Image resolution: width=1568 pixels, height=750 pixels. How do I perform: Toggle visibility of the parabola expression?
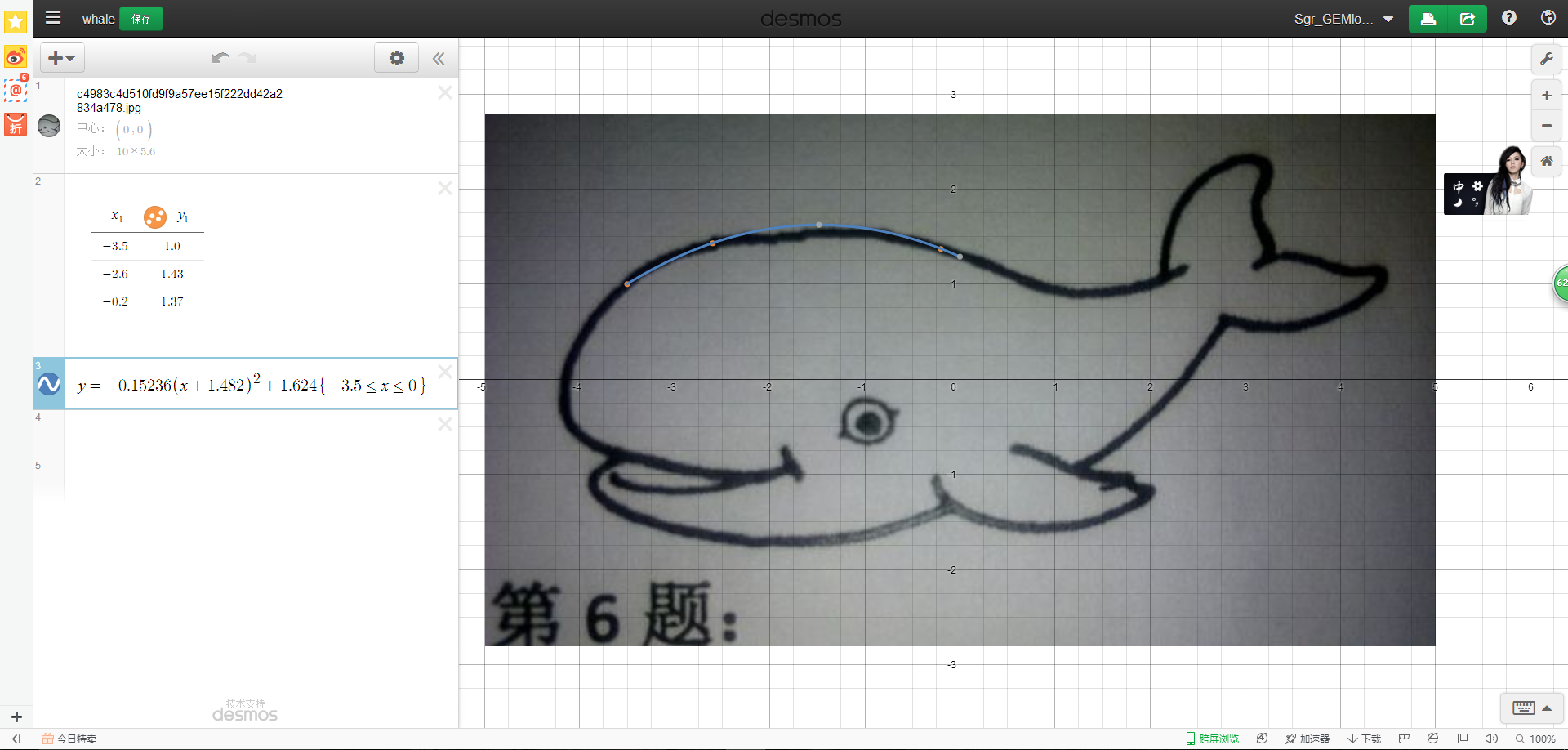pyautogui.click(x=49, y=384)
